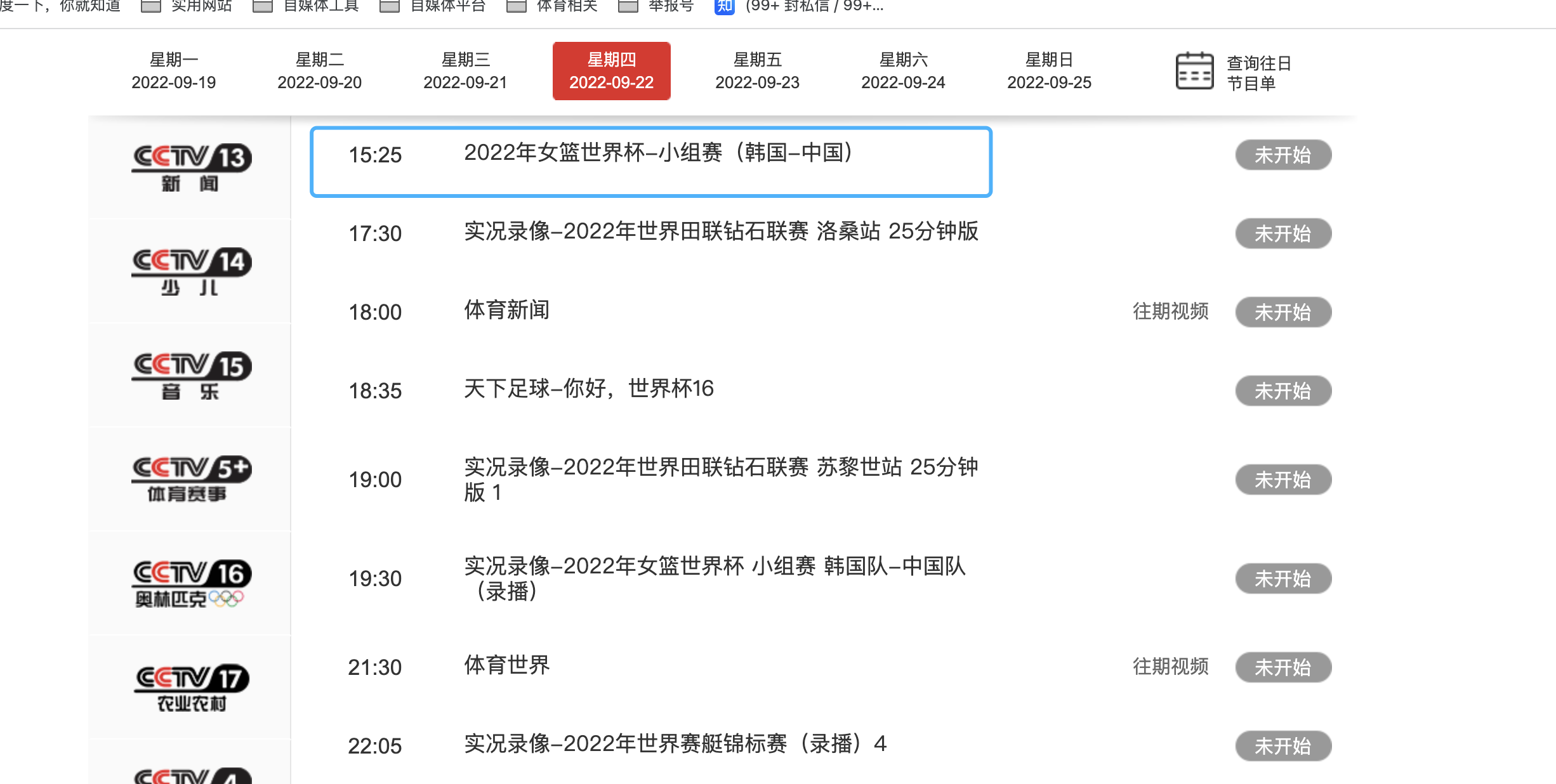This screenshot has height=784, width=1556.
Task: Click the 15:25 time entry
Action: (x=375, y=155)
